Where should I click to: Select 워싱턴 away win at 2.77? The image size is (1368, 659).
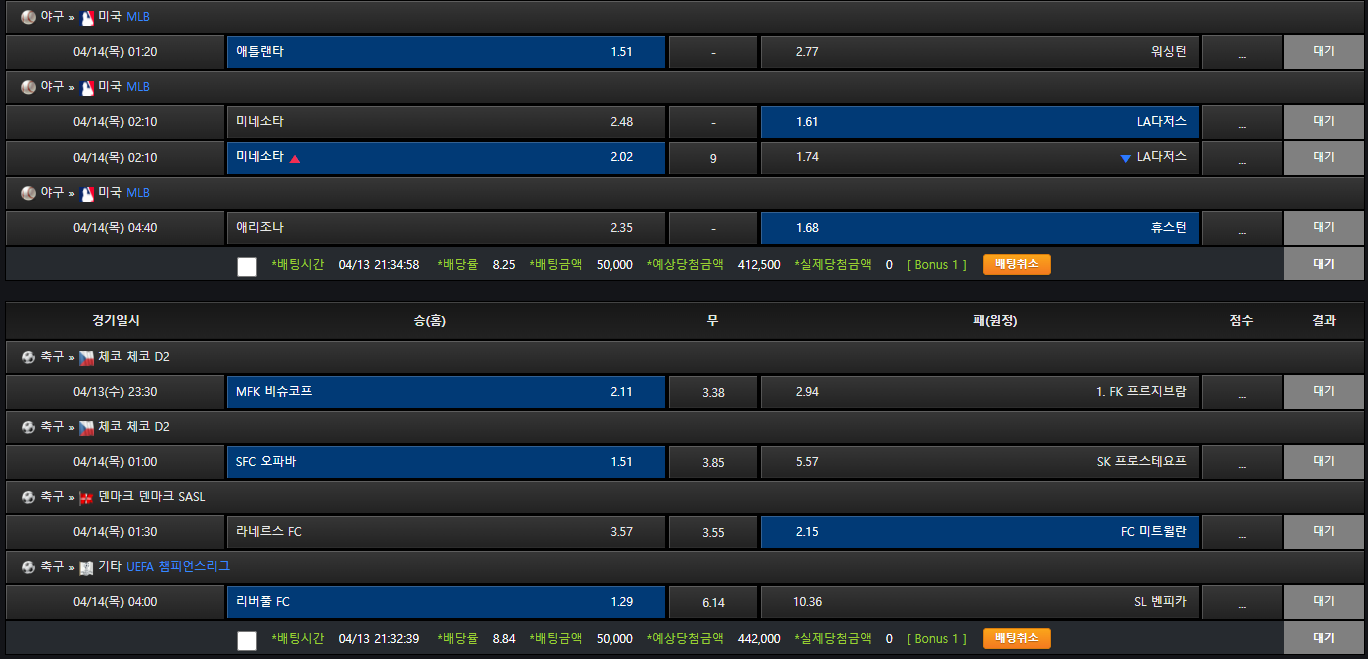point(980,52)
